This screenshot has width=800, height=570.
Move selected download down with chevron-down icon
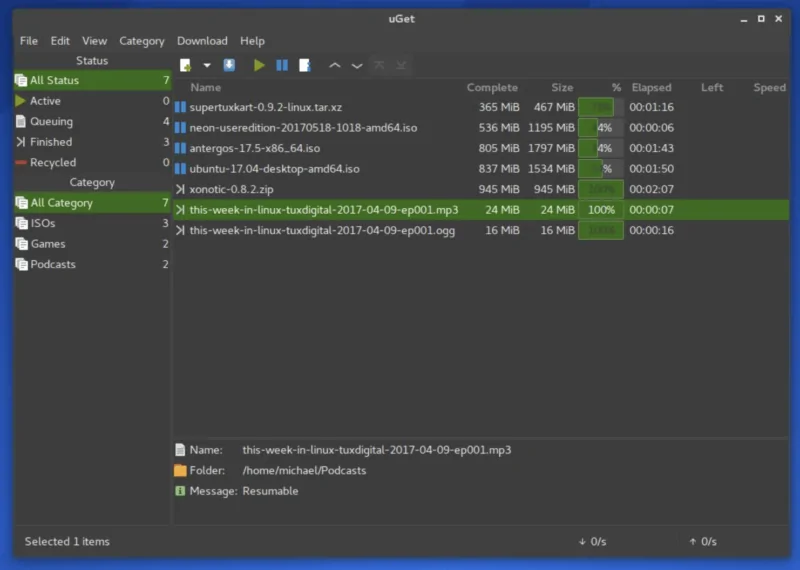coord(357,66)
